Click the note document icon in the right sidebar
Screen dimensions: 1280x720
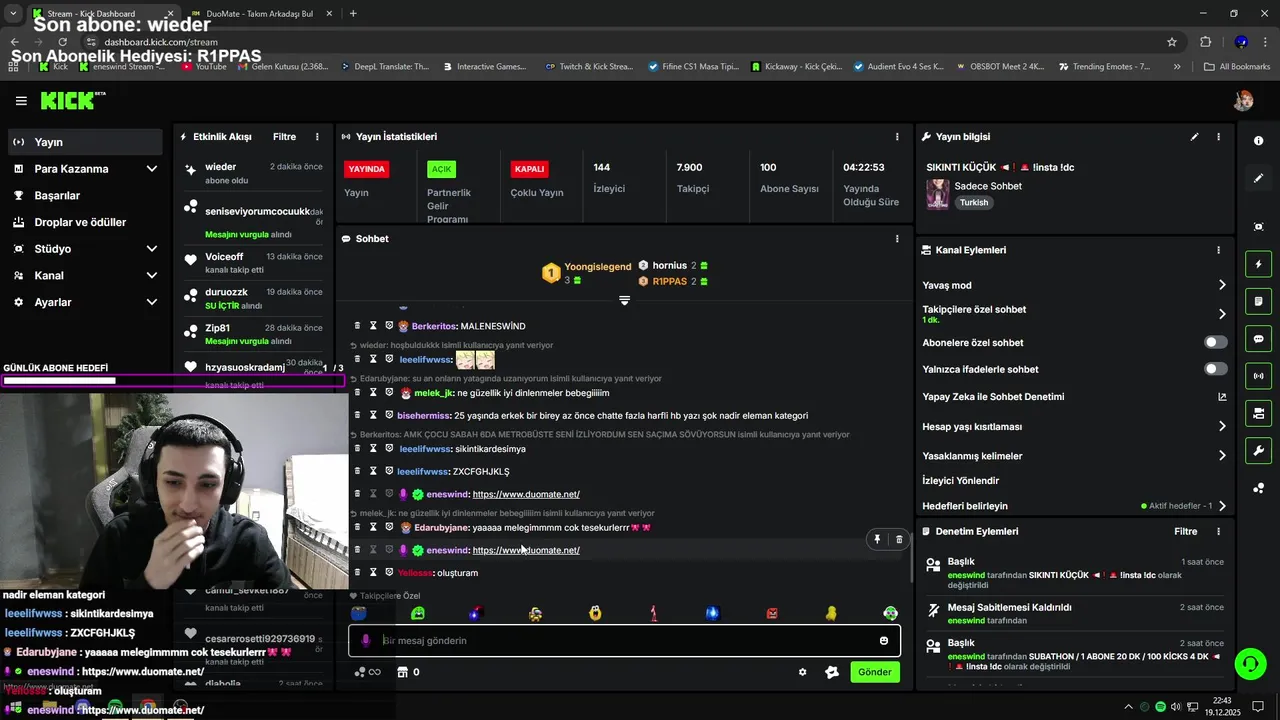pos(1258,301)
